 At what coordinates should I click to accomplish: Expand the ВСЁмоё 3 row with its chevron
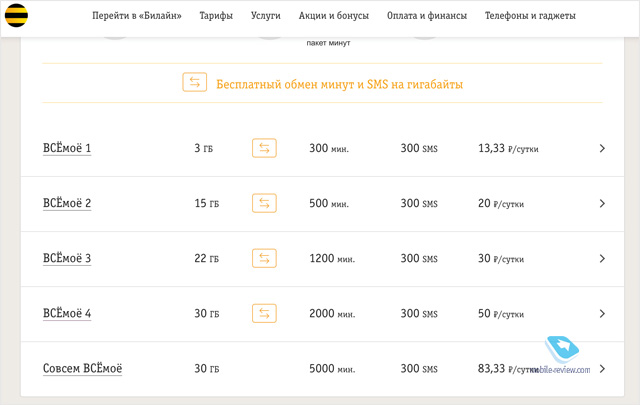[x=602, y=258]
